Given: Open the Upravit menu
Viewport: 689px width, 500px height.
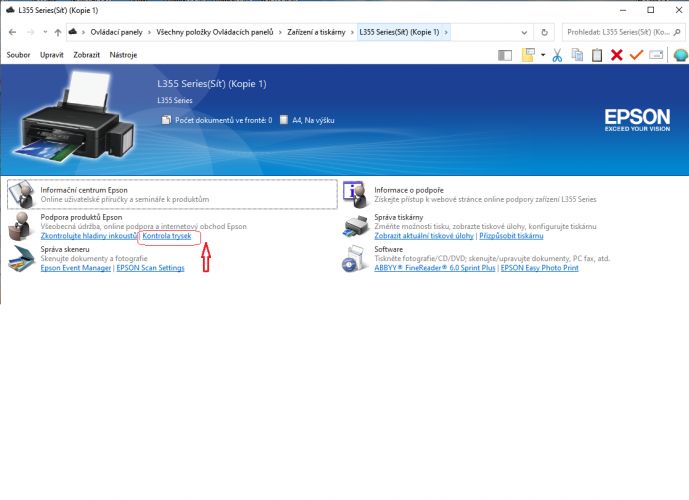Looking at the screenshot, I should click(x=52, y=55).
